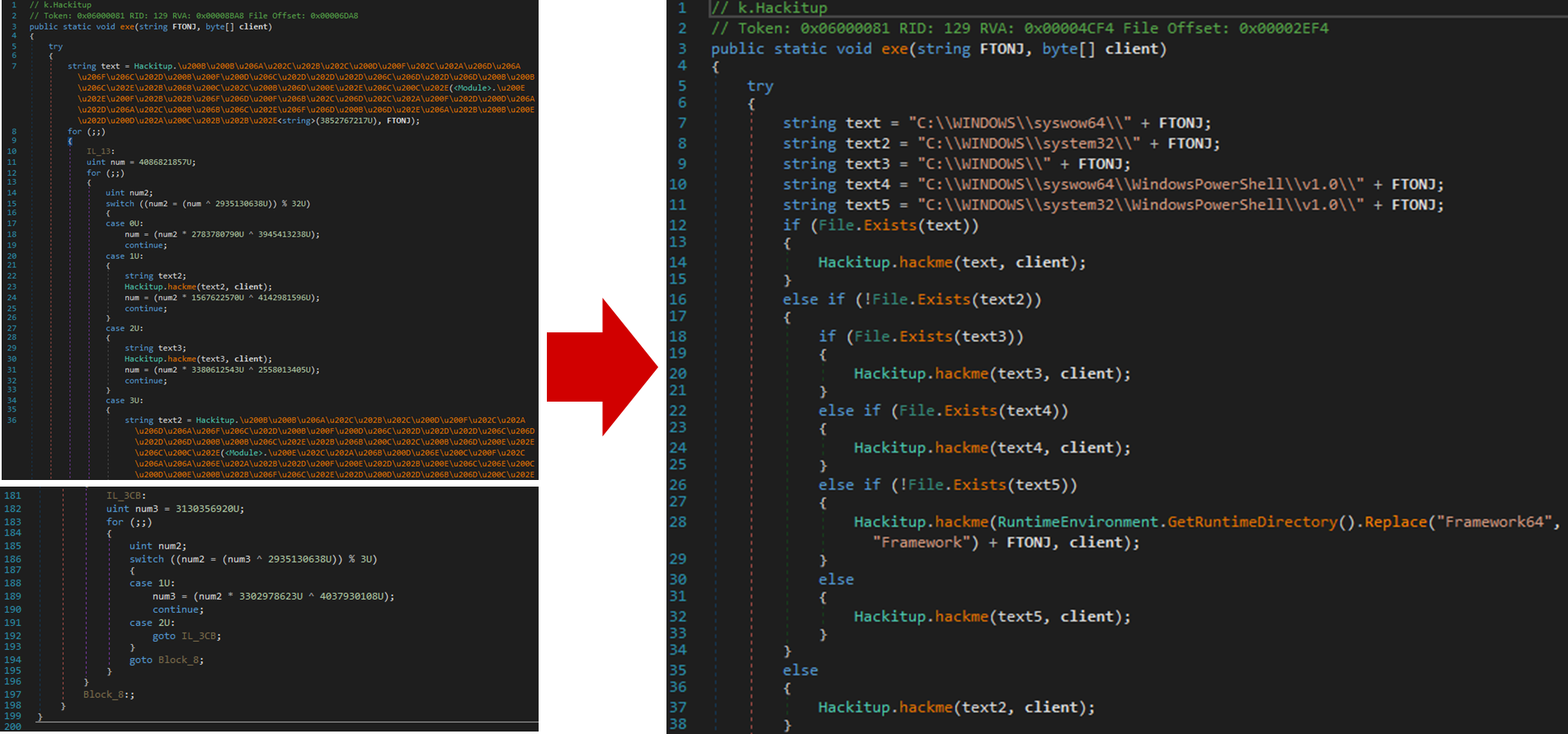
Task: Click 'RuntimeEnvironment.GetRuntimeDirectory()' call
Action: (1176, 522)
